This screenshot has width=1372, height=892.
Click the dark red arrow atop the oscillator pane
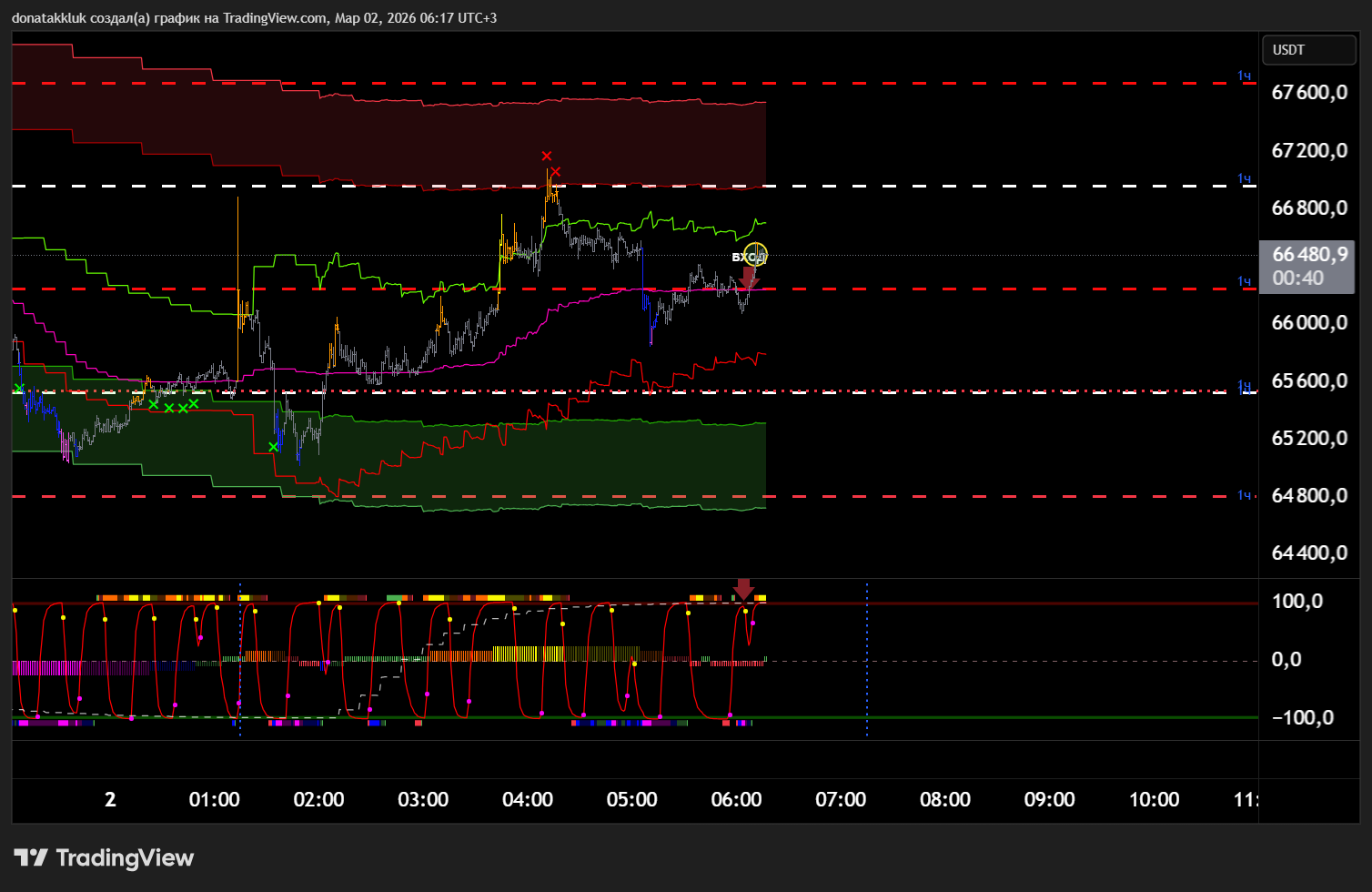744,589
